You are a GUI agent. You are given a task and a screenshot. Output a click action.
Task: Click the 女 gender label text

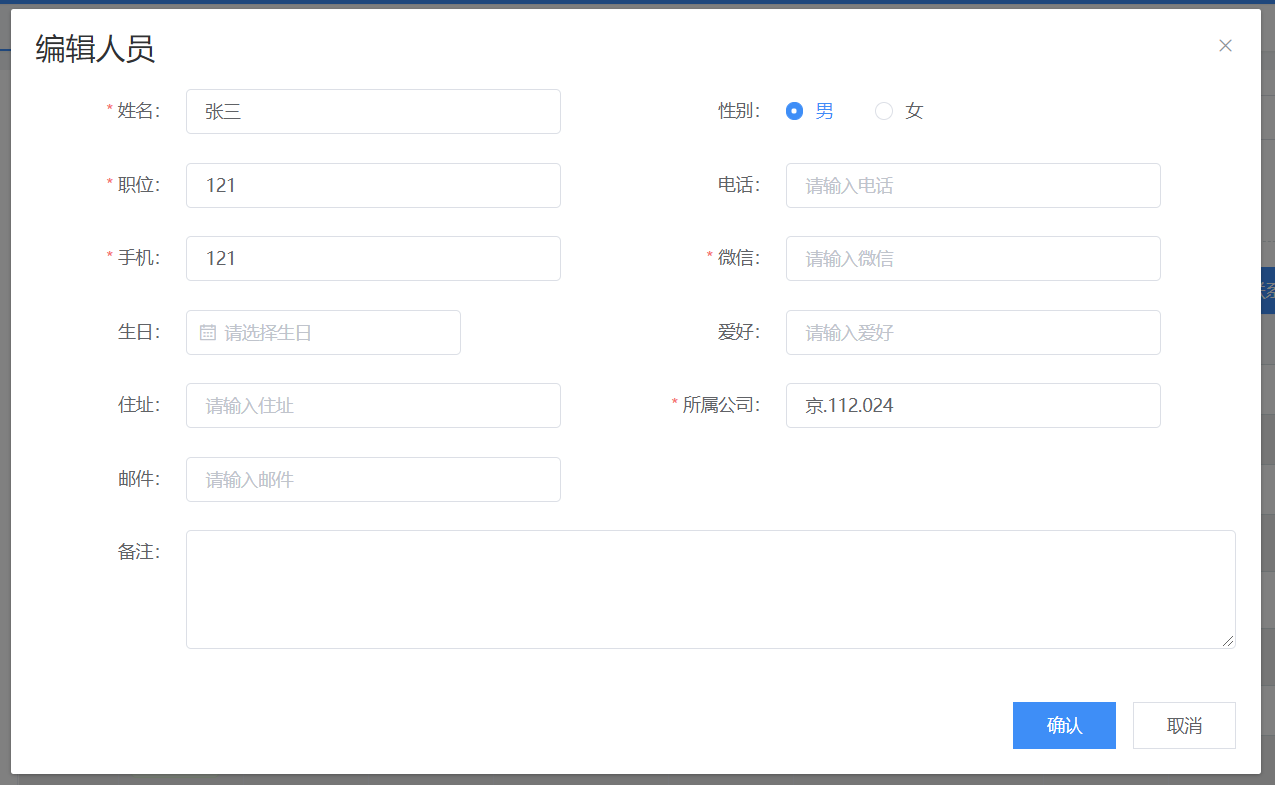click(914, 111)
